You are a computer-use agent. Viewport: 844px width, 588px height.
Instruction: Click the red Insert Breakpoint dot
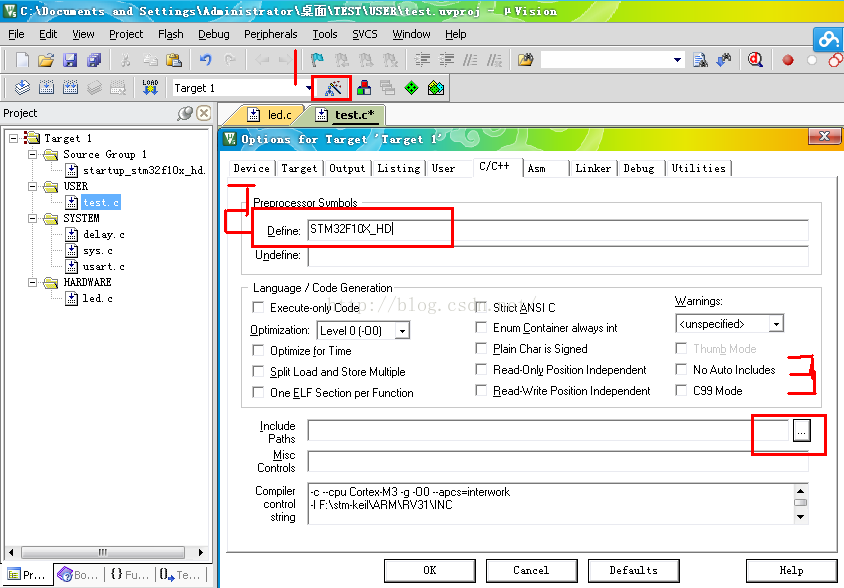[788, 60]
